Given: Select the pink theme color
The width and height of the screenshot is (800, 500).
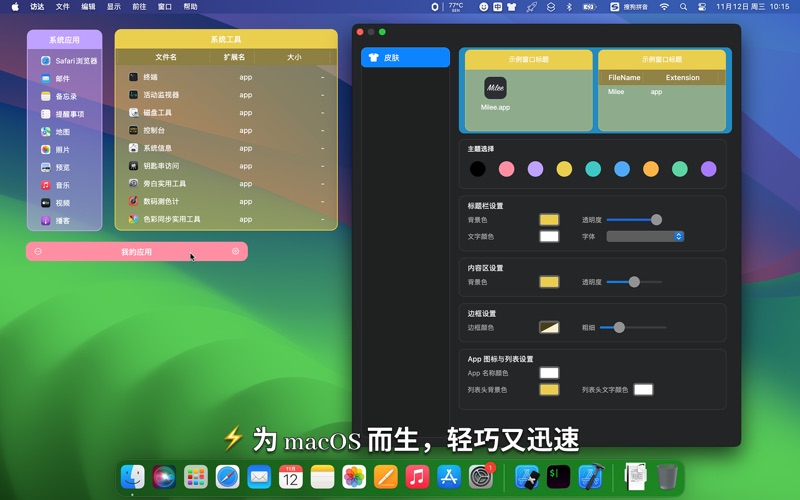Looking at the screenshot, I should point(507,169).
